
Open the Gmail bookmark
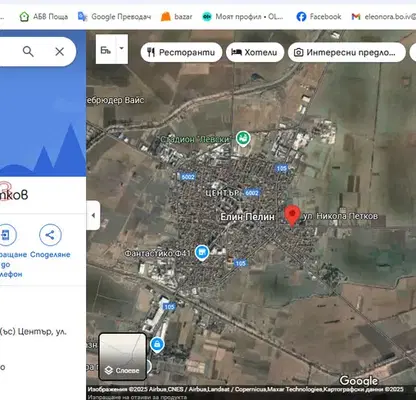coord(383,17)
